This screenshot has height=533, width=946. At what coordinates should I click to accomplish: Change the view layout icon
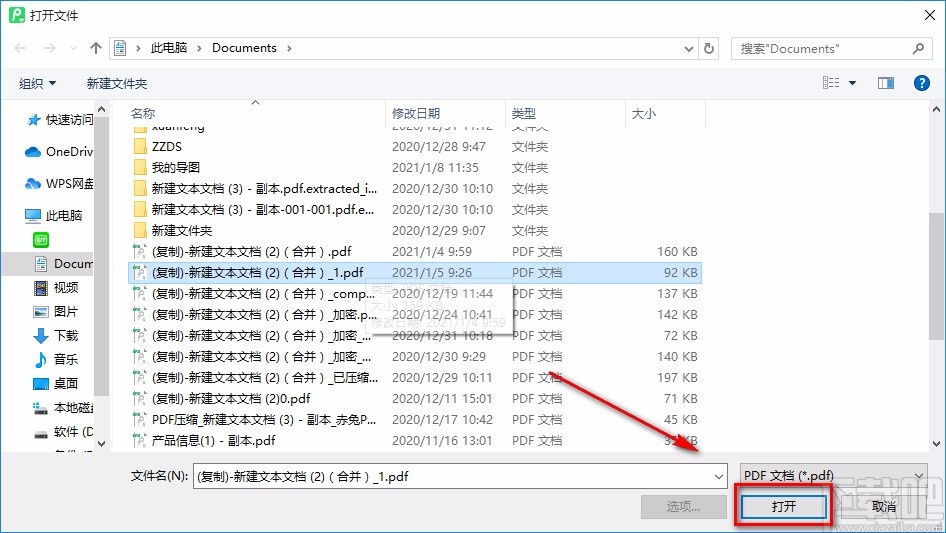coord(831,83)
